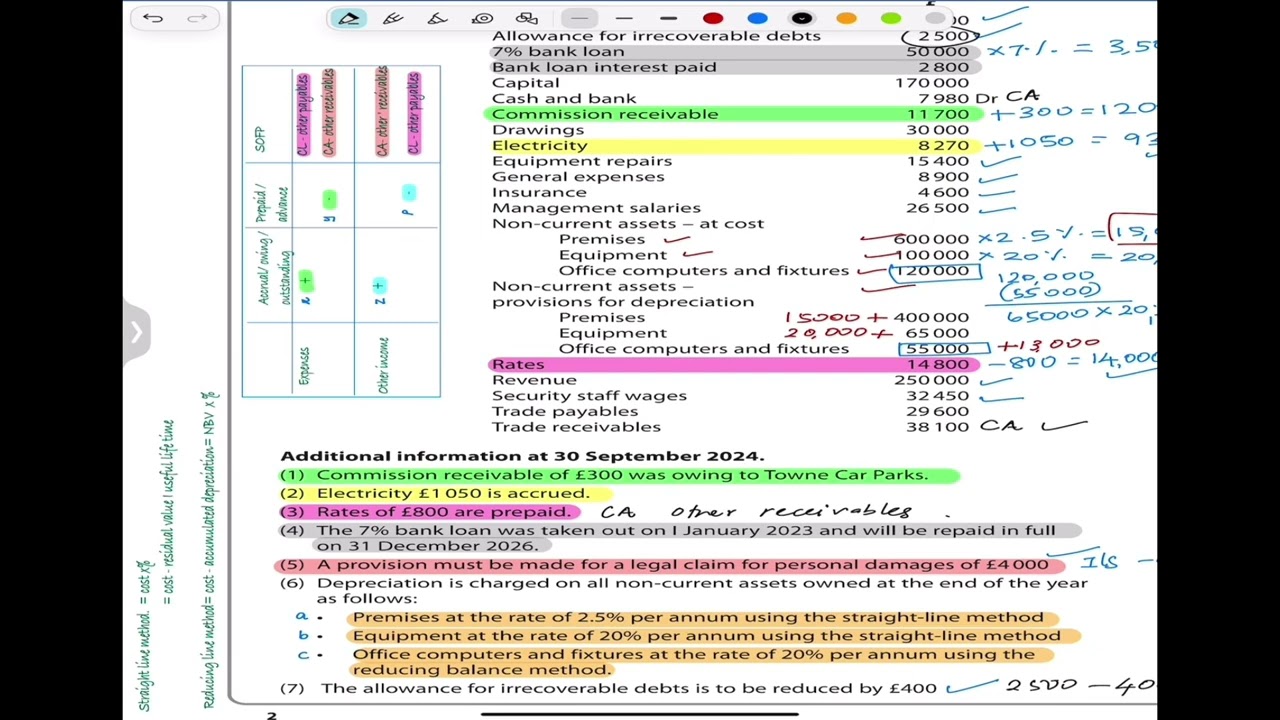Click the 'Electricity' row label

tap(539, 145)
